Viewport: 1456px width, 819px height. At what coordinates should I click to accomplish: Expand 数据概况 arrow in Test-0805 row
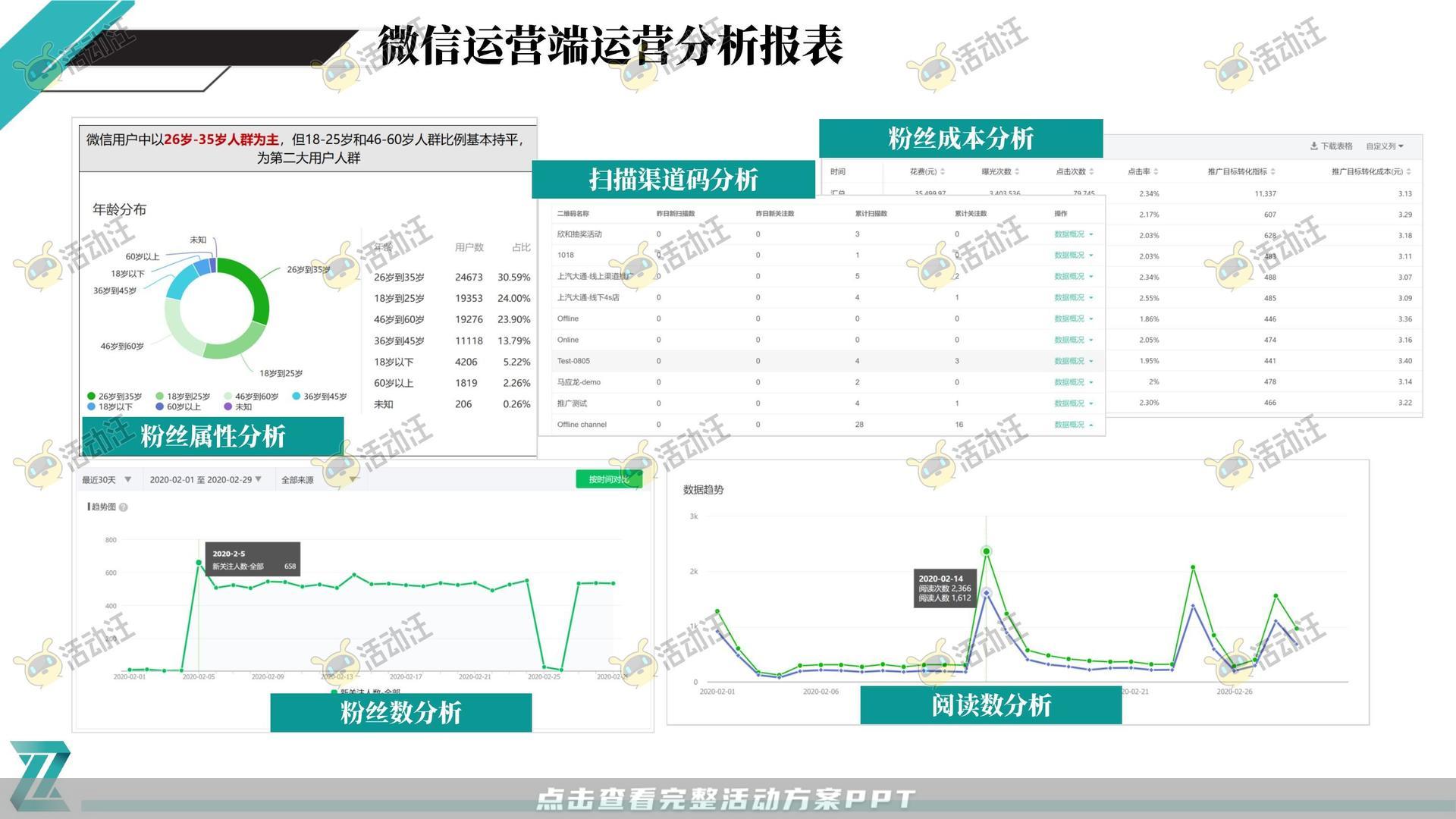(1090, 362)
